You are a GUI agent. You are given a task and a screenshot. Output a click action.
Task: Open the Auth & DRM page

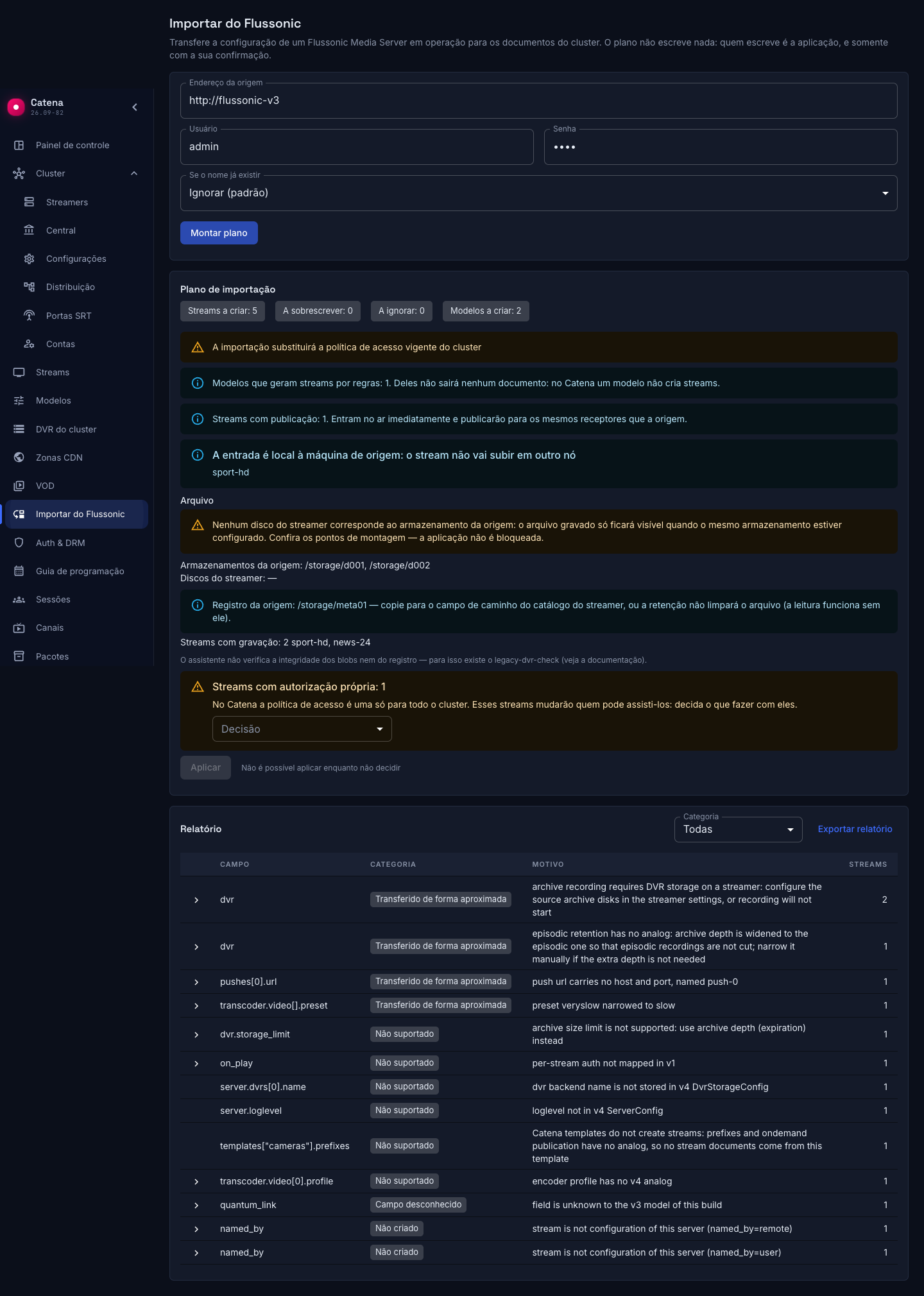(77, 543)
